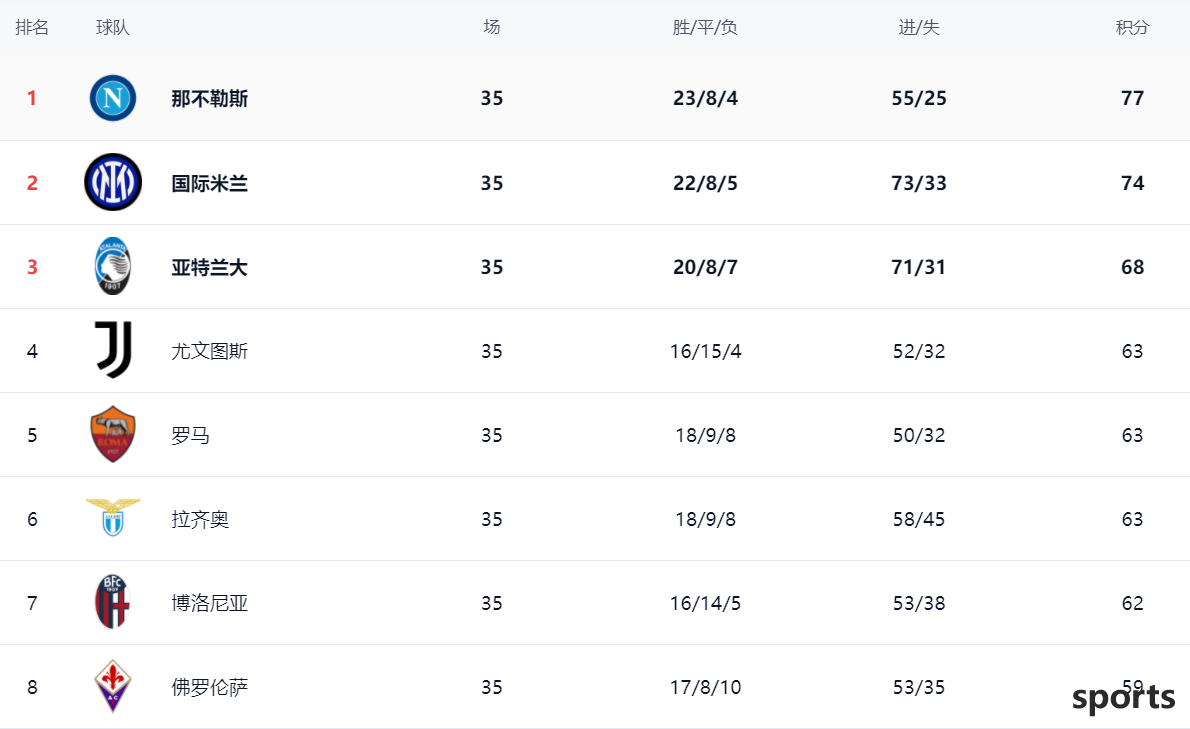Open the 国际米兰 team link
The image size is (1190, 729).
pos(209,184)
